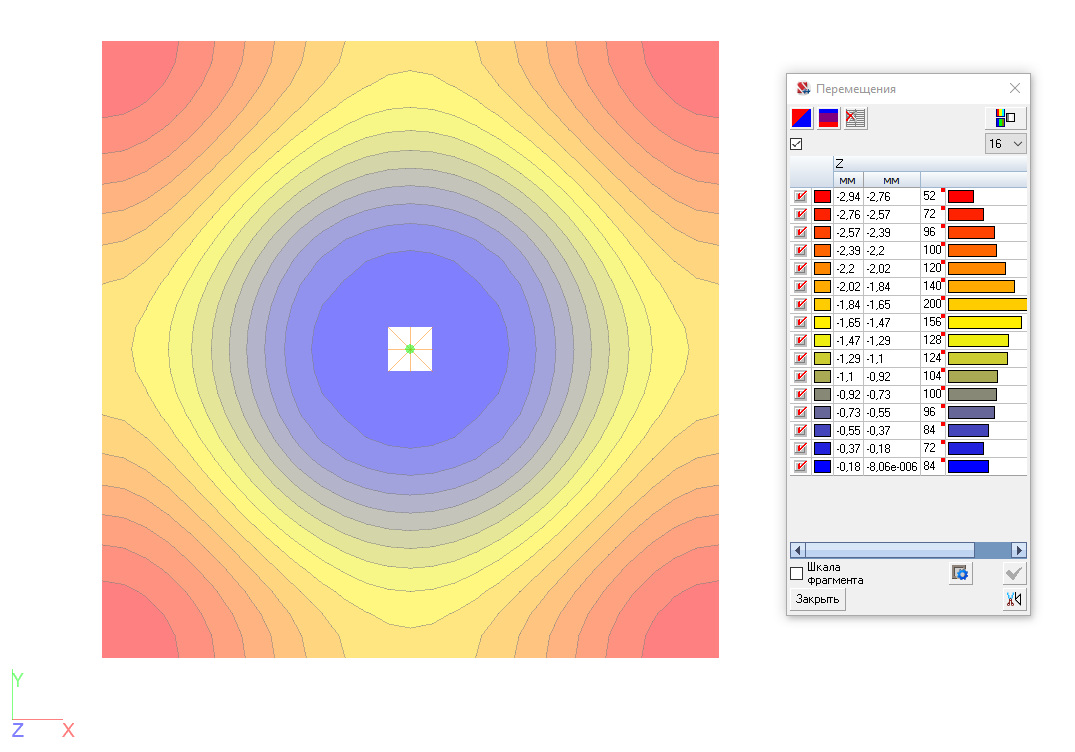Viewport: 1075px width, 752px height.
Task: Click the Закрыть button
Action: click(817, 599)
